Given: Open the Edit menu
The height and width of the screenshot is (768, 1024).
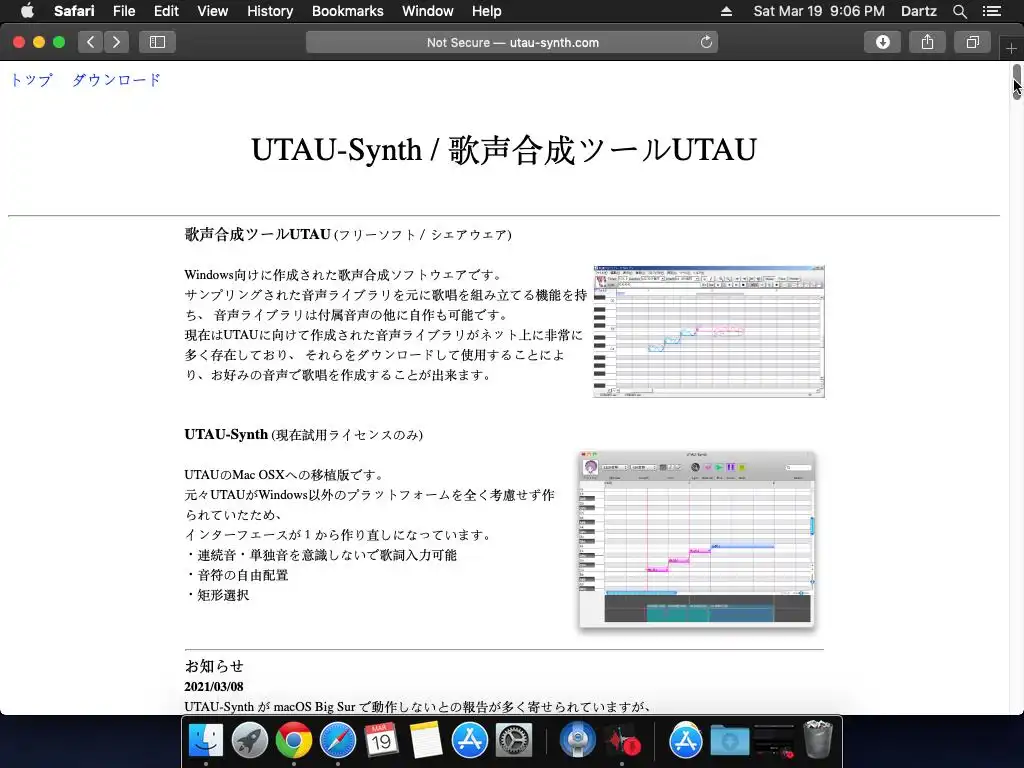Looking at the screenshot, I should click(x=166, y=11).
